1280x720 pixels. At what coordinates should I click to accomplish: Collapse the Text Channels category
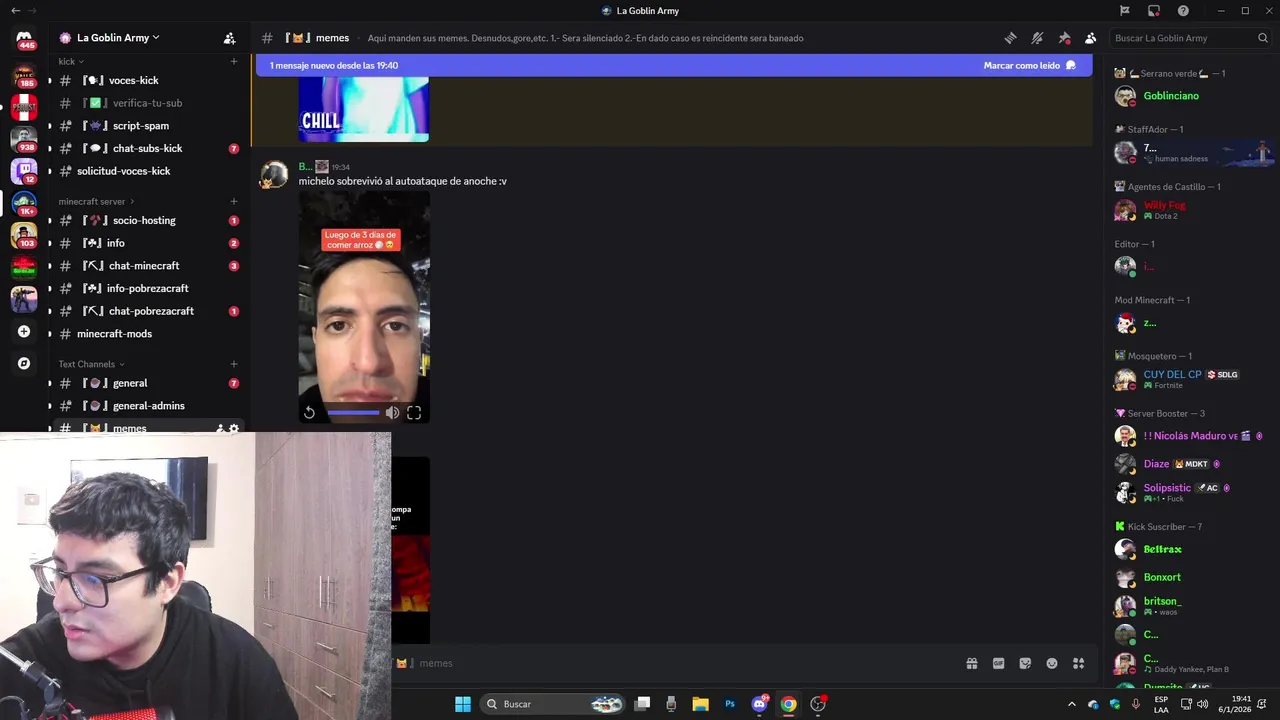coord(91,364)
